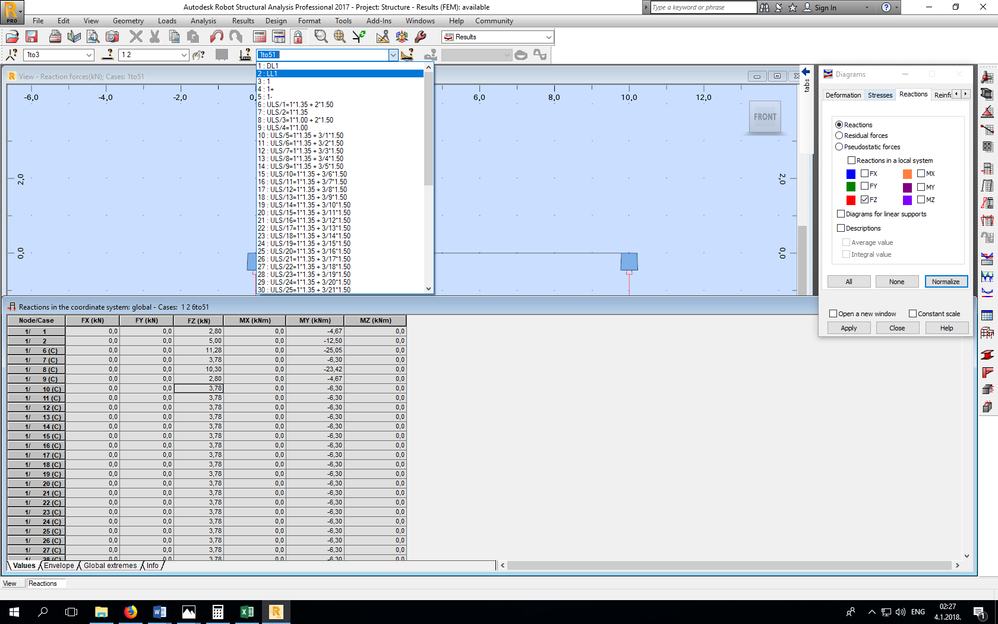Save project with the red floppy icon

tap(31, 37)
